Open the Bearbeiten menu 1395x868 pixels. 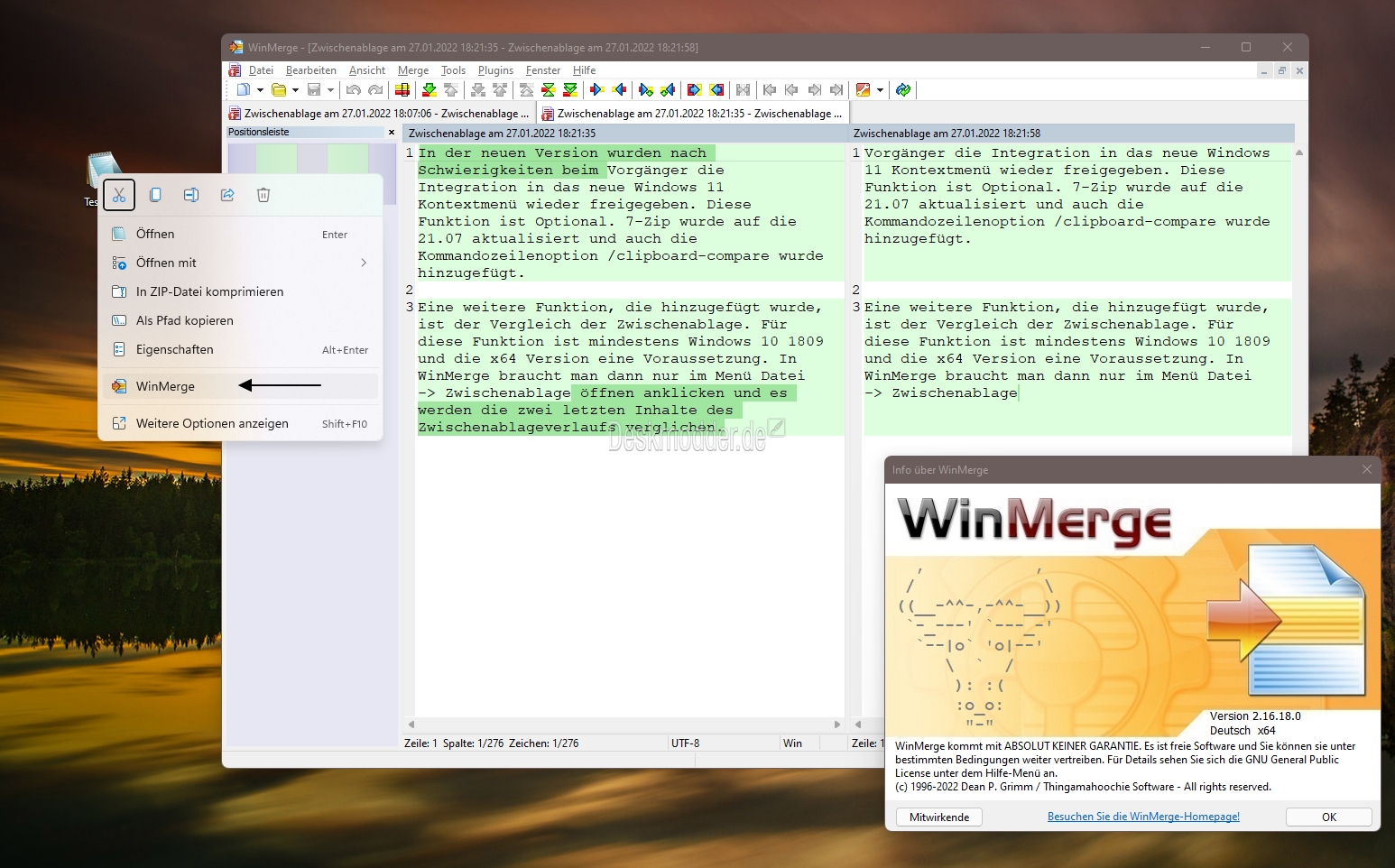pos(311,70)
